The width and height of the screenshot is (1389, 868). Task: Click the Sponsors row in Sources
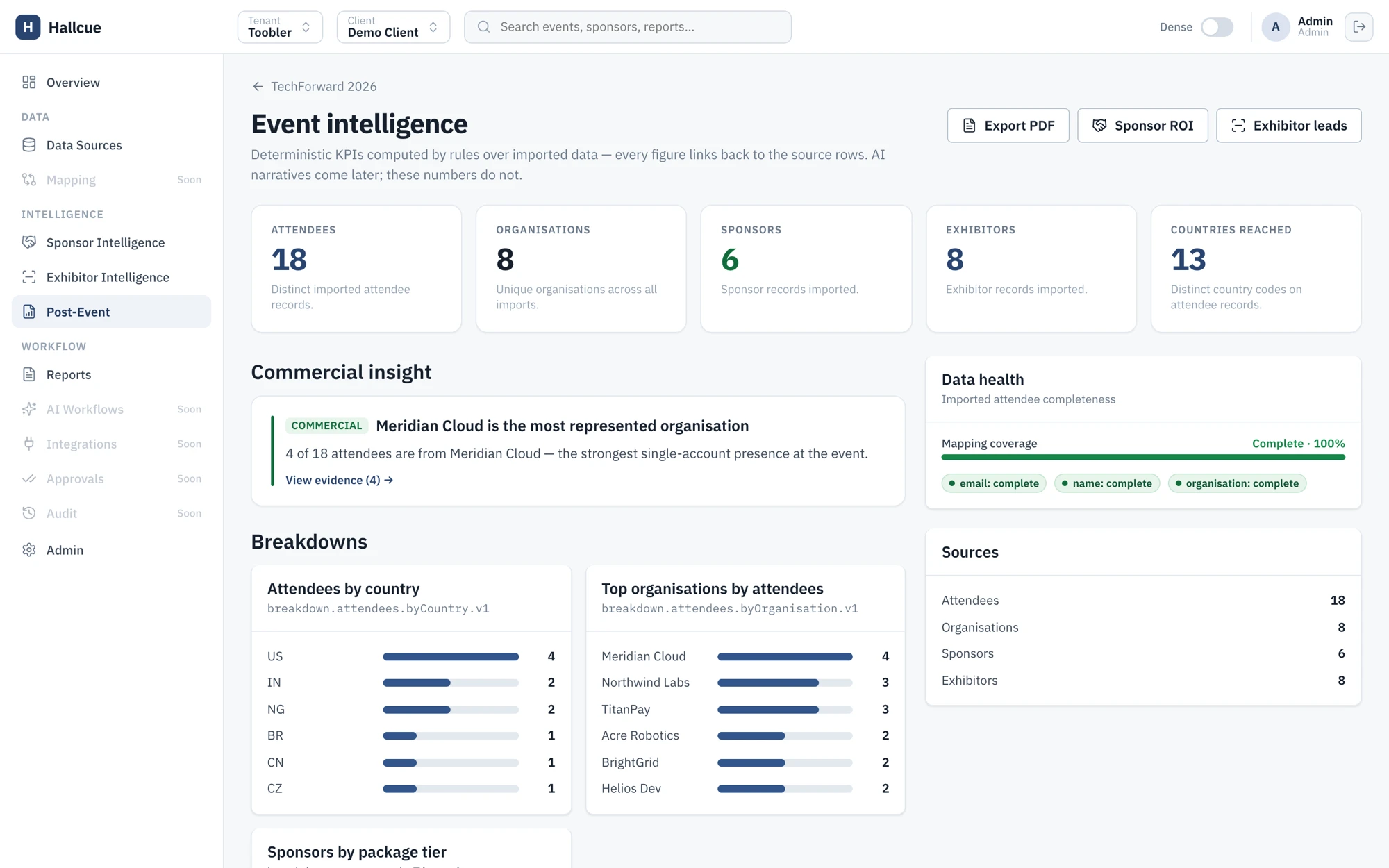(x=1143, y=653)
